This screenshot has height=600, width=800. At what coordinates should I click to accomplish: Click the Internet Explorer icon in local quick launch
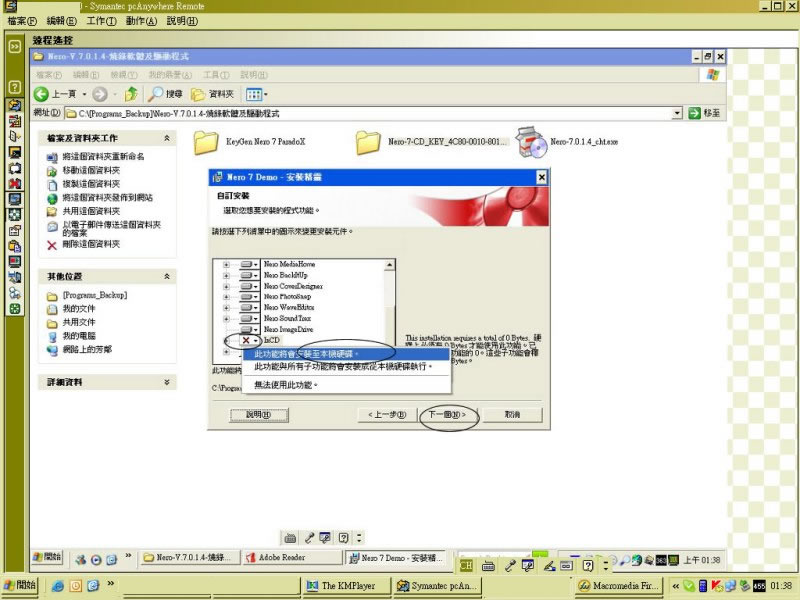[x=58, y=586]
